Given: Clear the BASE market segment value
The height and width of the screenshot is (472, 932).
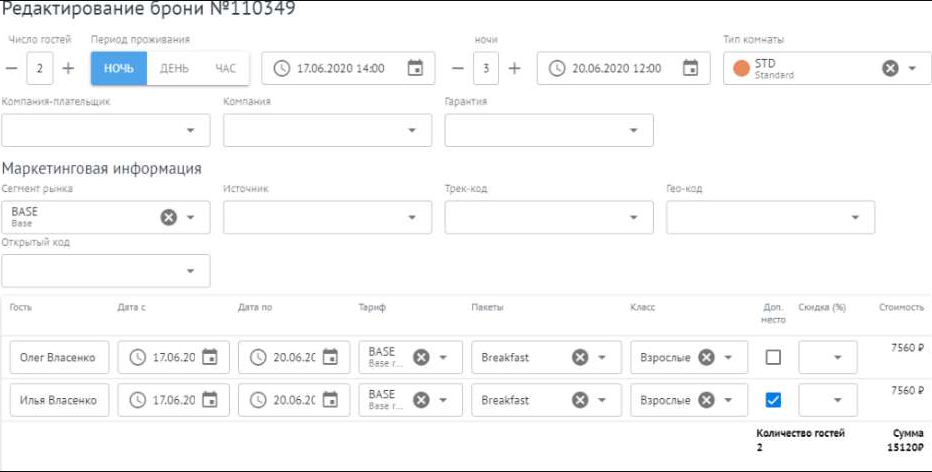Looking at the screenshot, I should coord(169,217).
